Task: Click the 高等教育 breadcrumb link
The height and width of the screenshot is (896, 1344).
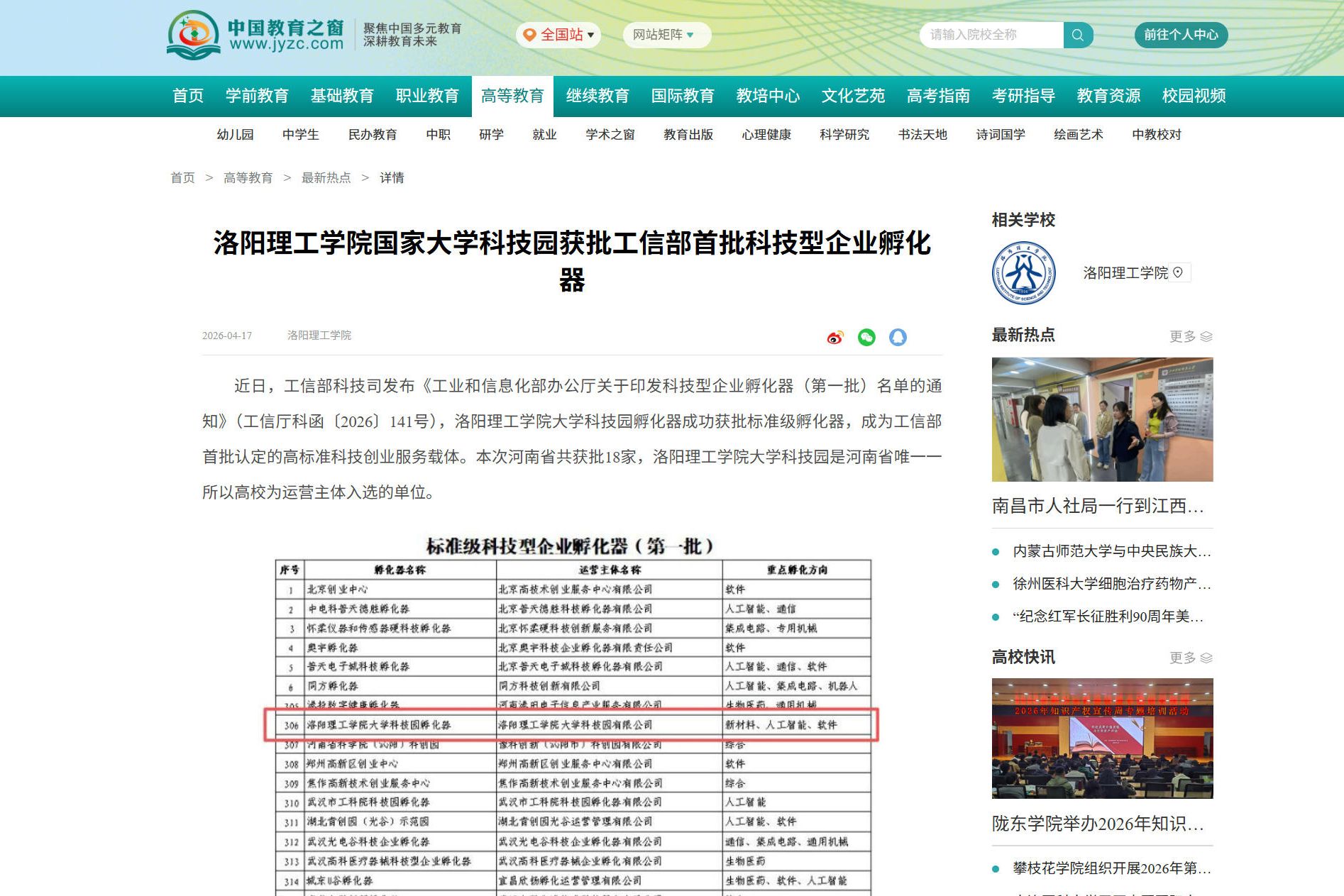Action: click(248, 178)
